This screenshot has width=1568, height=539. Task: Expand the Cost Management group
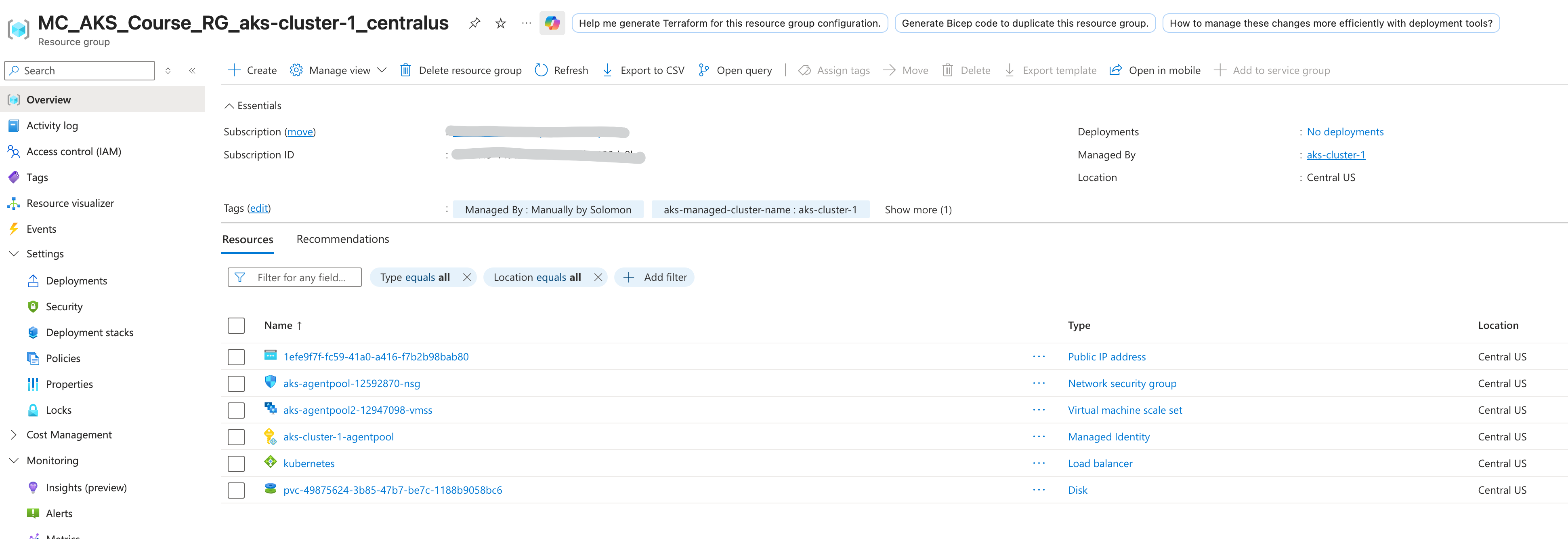tap(13, 435)
